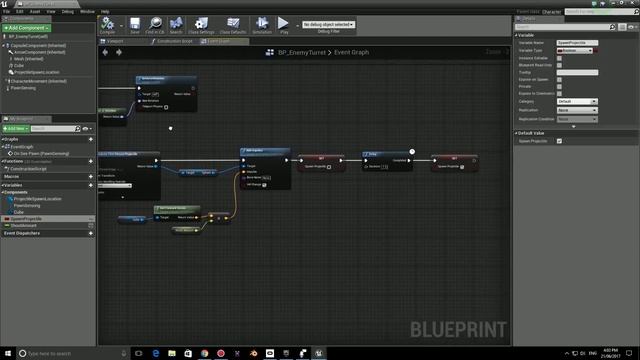Screen dimensions: 640x360
Task: Expand advanced variable options arrow
Action: click(574, 127)
